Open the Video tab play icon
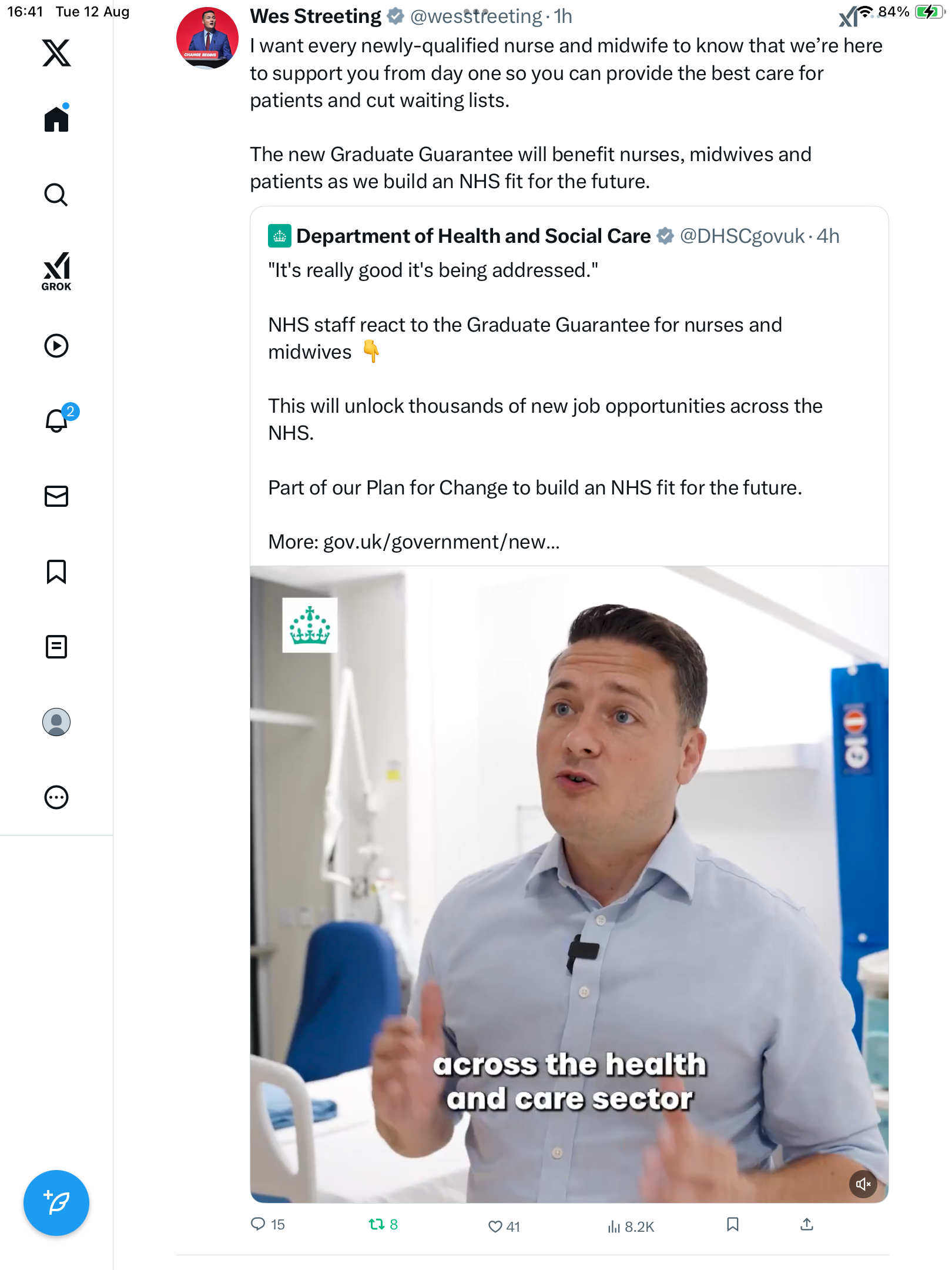Screen dimensions: 952x1270 tap(56, 346)
